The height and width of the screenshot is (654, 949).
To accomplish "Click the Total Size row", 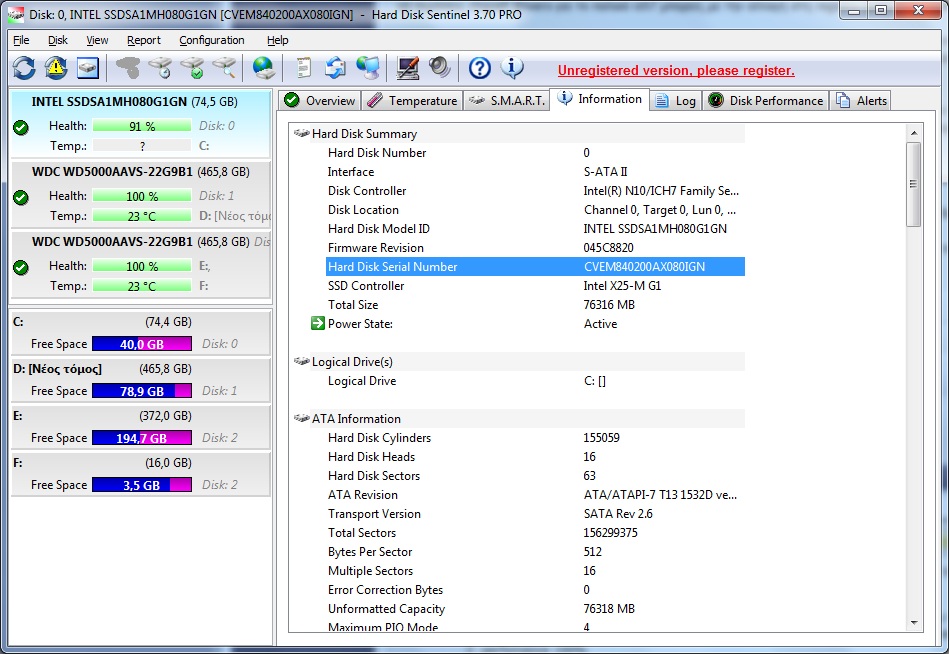I will 535,304.
